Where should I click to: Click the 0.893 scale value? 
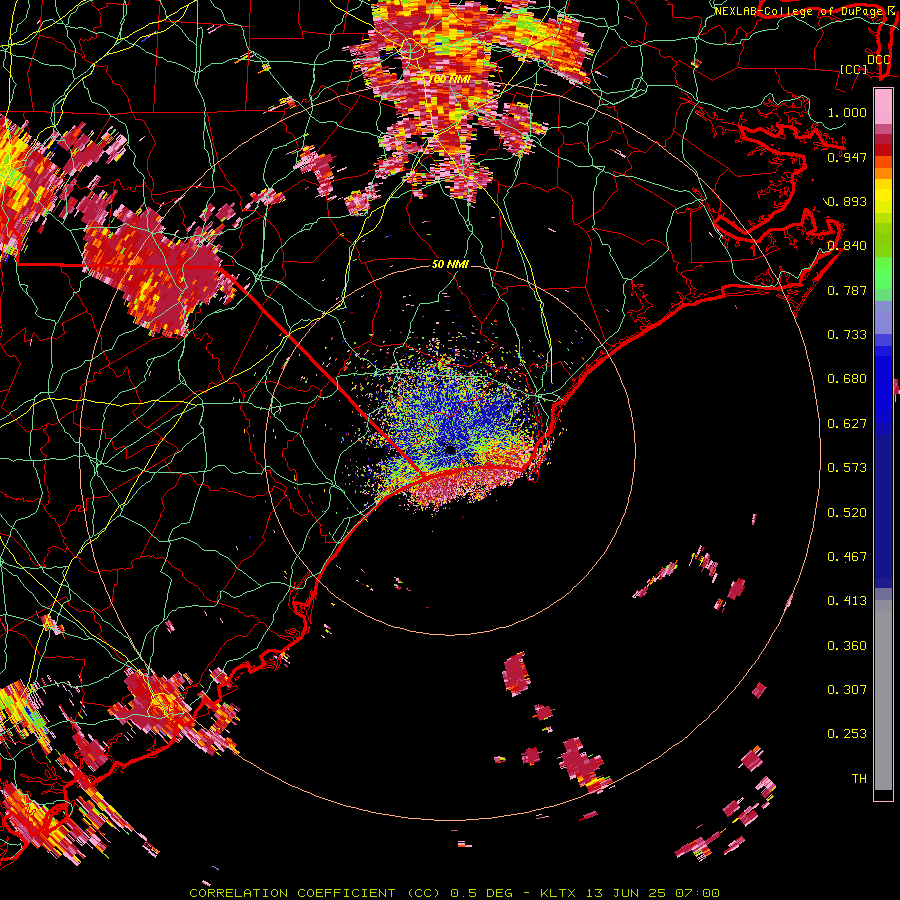tap(847, 201)
